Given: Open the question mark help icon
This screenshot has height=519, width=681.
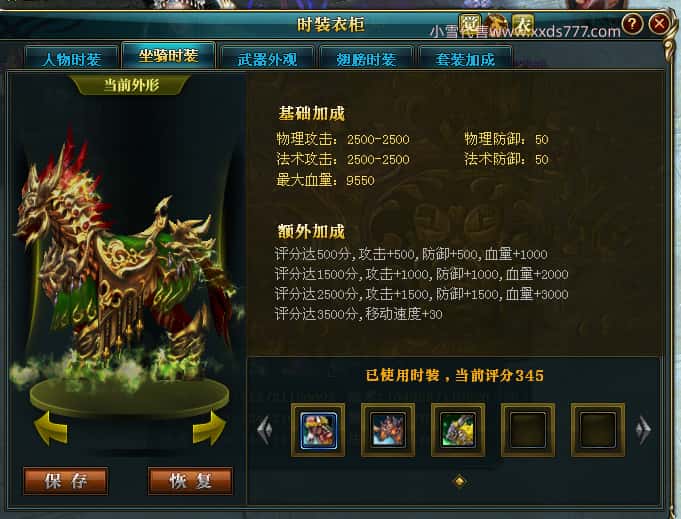Looking at the screenshot, I should click(x=632, y=23).
